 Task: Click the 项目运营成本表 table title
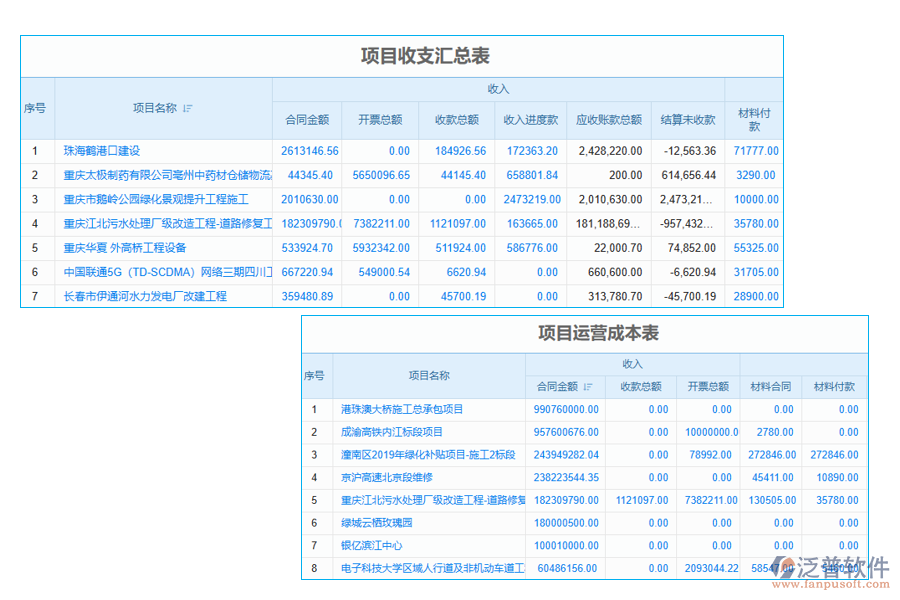[x=597, y=334]
